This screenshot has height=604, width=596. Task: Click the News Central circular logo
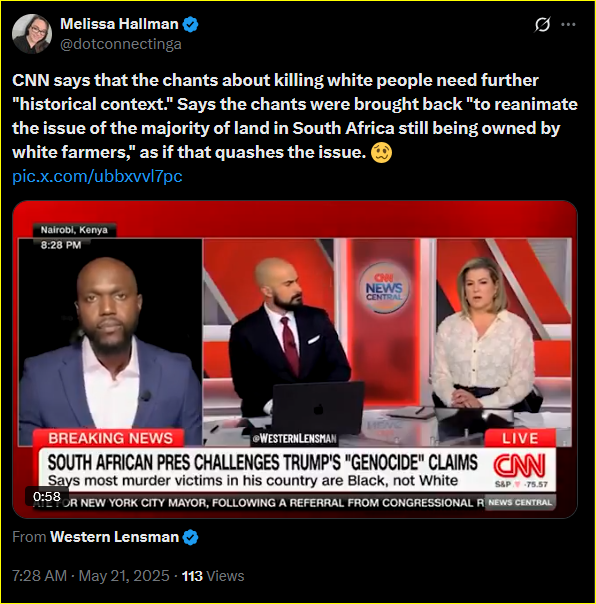384,288
